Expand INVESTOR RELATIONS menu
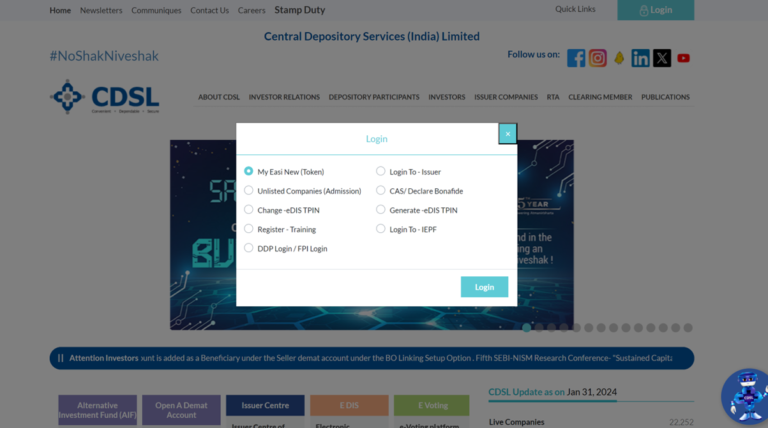This screenshot has width=768, height=428. pos(284,97)
